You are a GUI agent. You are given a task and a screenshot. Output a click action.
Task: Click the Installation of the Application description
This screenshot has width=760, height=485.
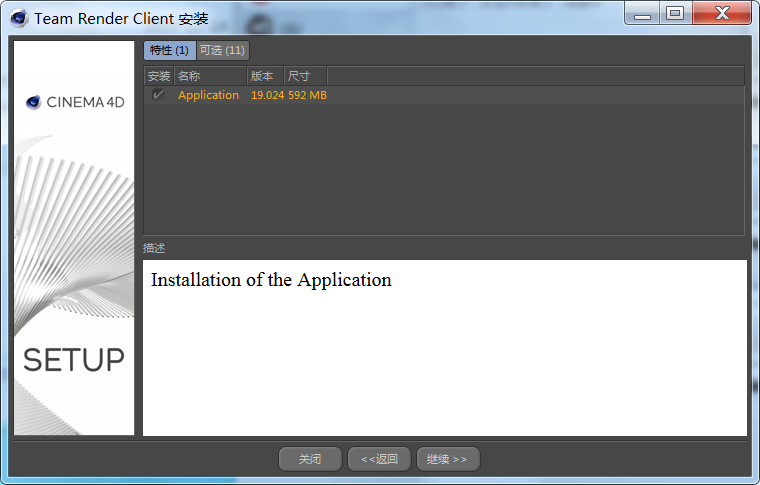[x=271, y=280]
